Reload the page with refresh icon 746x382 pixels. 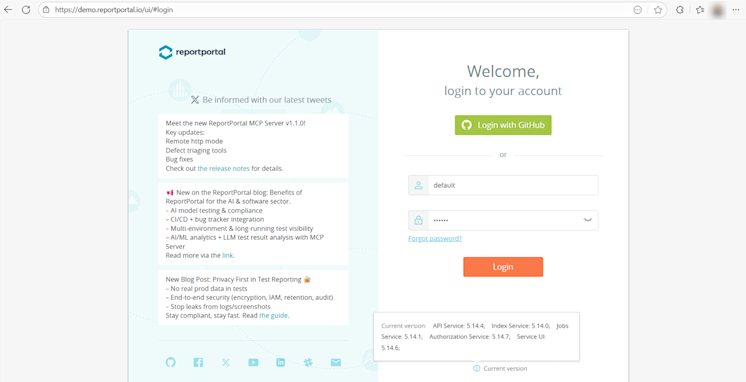pyautogui.click(x=26, y=10)
